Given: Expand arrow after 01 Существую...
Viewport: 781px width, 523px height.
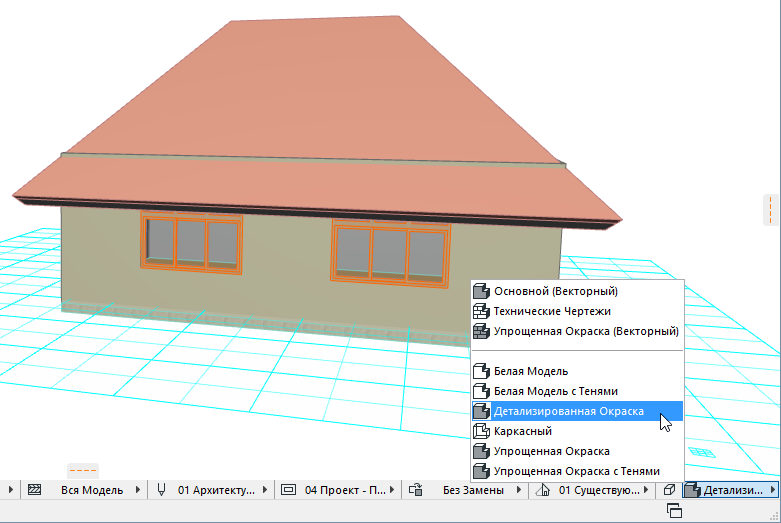Looking at the screenshot, I should pos(647,490).
